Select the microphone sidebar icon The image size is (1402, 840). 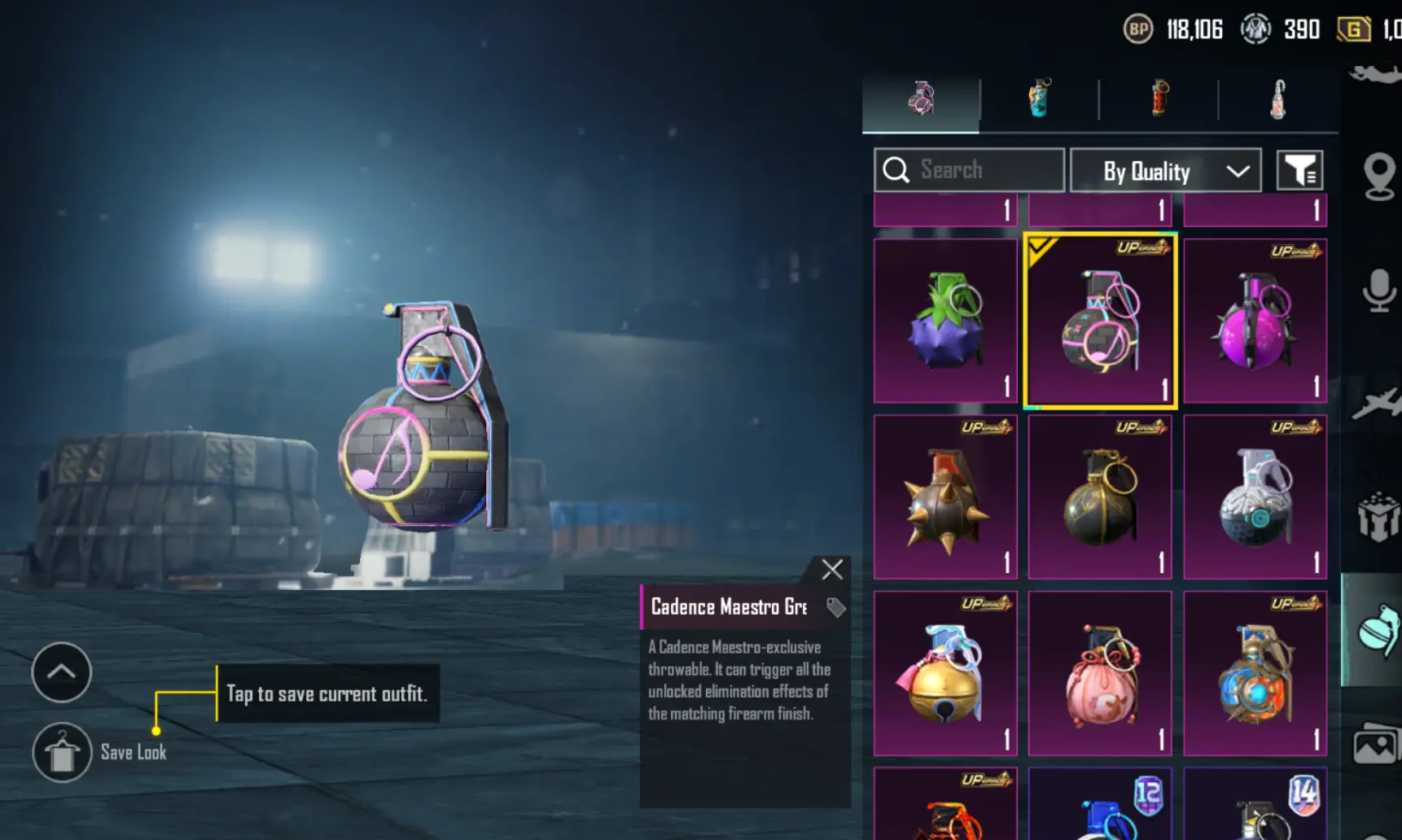click(1378, 291)
